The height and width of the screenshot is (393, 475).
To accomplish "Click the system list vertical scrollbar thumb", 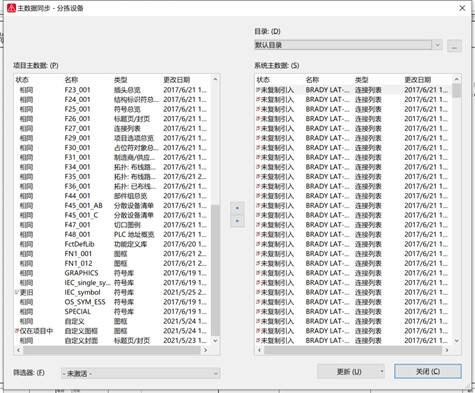I will pyautogui.click(x=457, y=90).
